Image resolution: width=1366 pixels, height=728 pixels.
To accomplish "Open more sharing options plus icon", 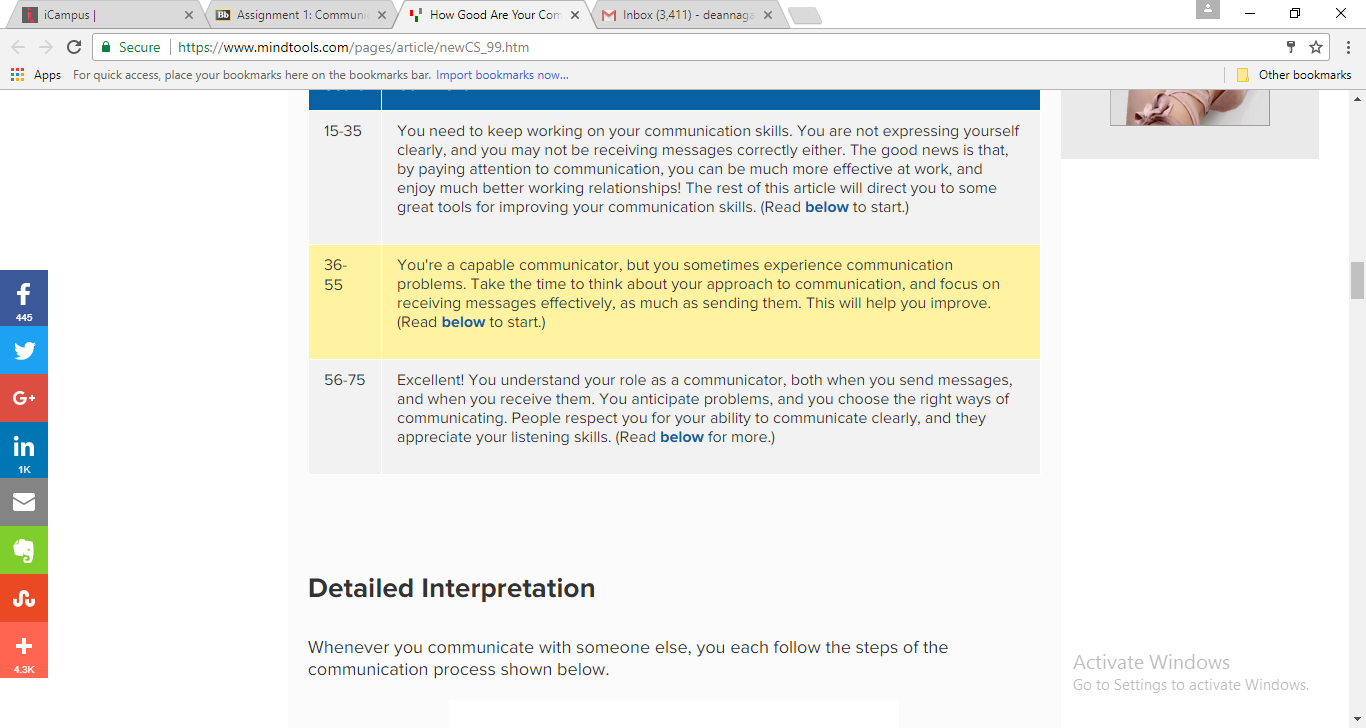I will (24, 649).
